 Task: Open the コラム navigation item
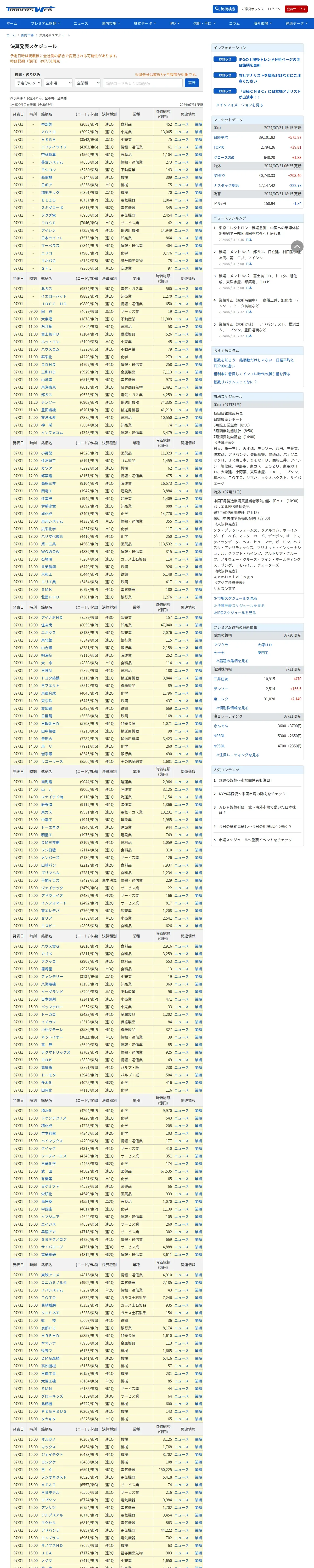[234, 23]
